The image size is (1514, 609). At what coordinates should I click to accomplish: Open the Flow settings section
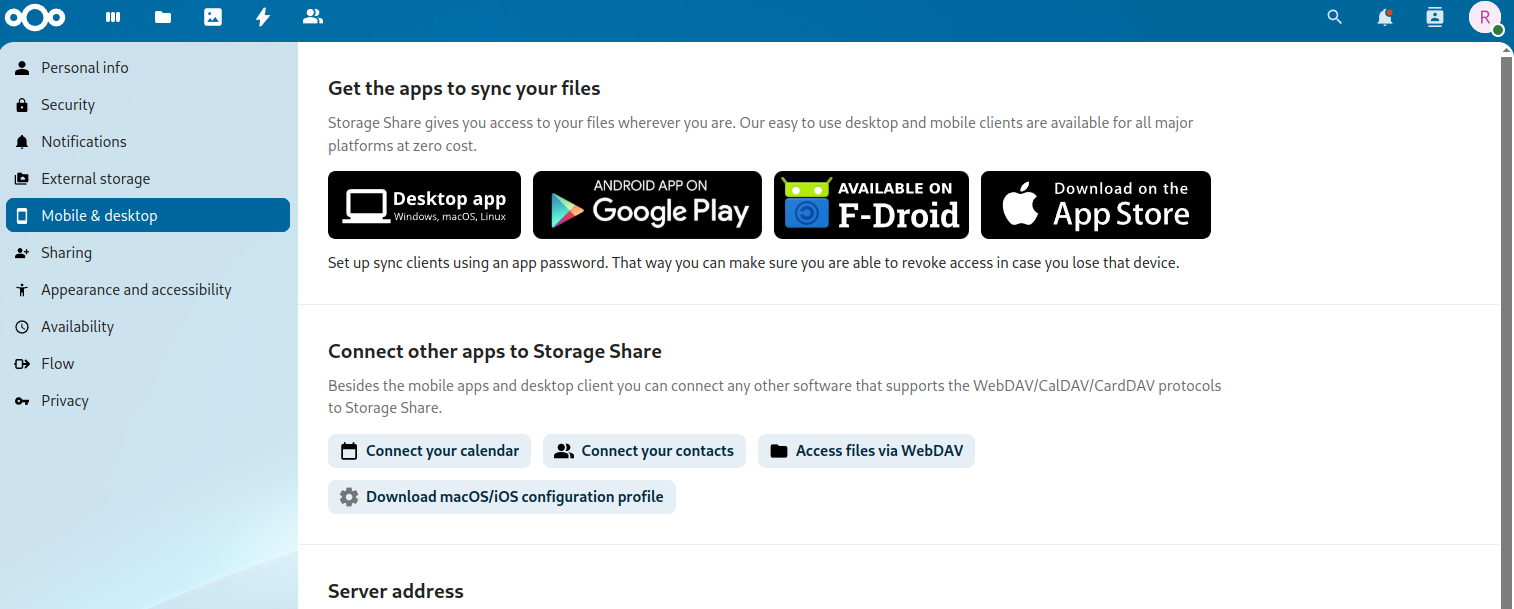pos(148,364)
